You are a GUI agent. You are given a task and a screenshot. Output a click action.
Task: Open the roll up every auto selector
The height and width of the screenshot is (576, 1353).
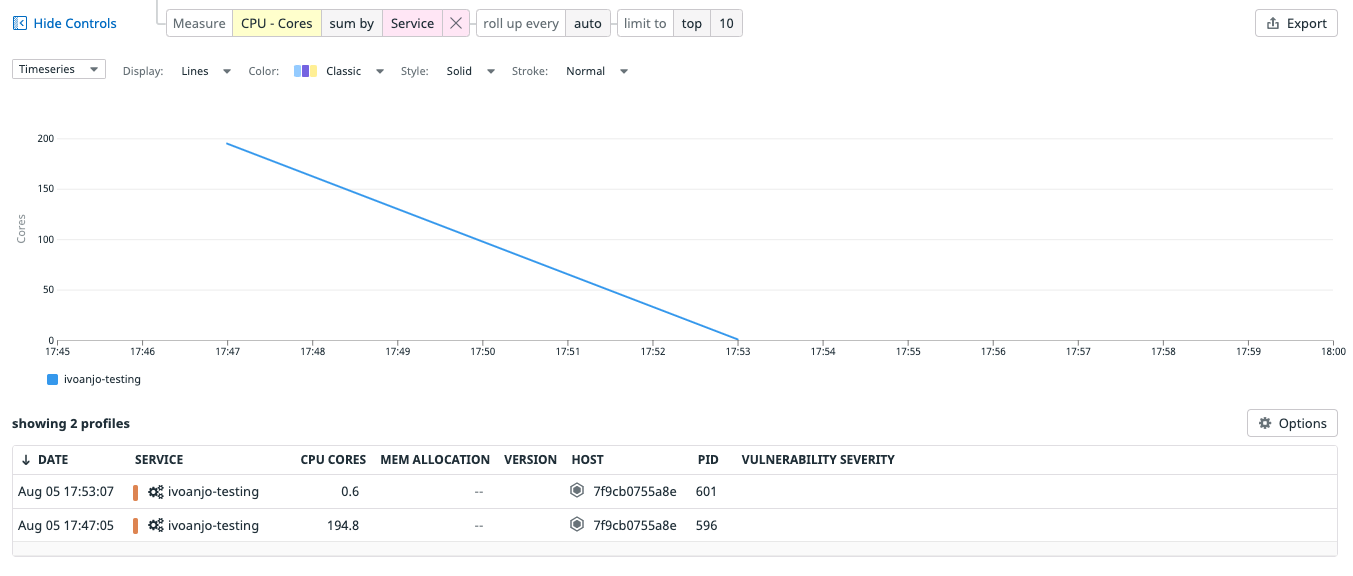[588, 23]
